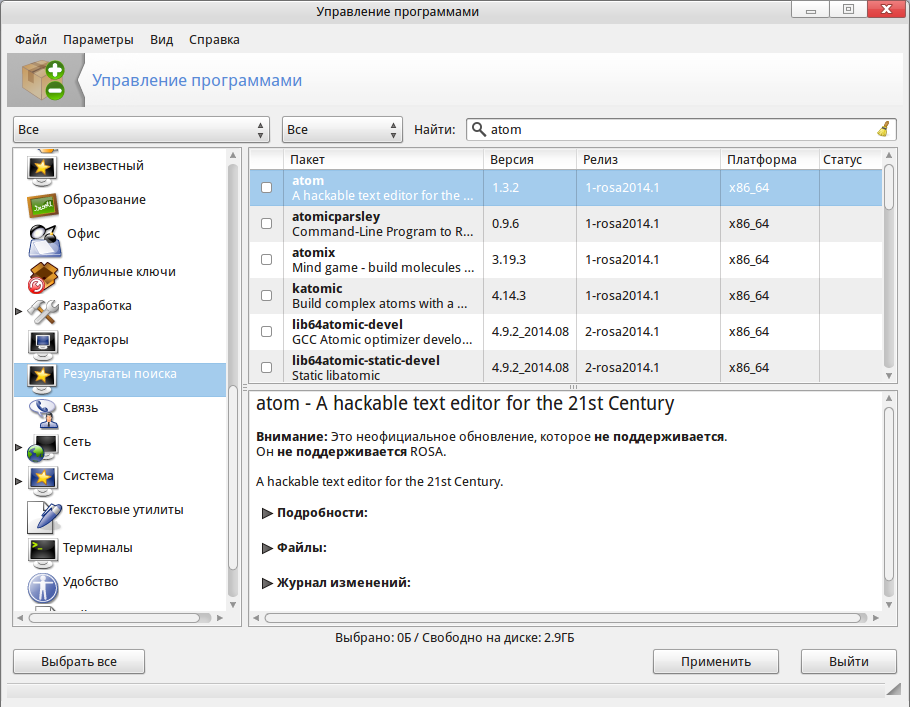Open the Справка menu
The image size is (910, 707).
[214, 40]
